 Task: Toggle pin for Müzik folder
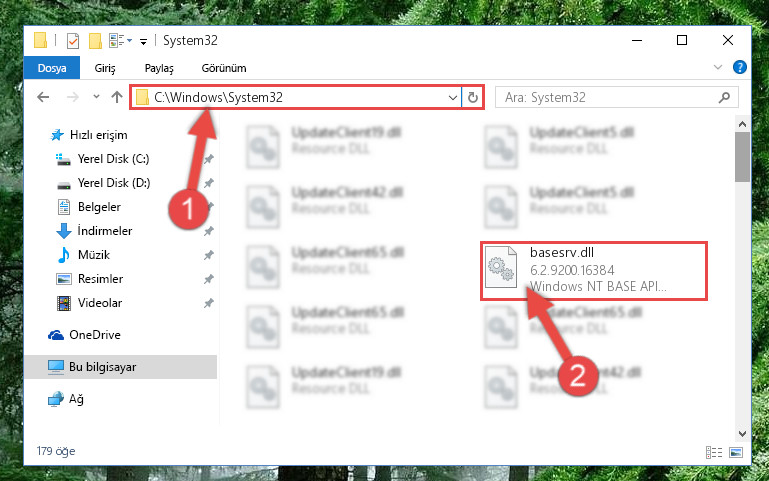tap(209, 255)
